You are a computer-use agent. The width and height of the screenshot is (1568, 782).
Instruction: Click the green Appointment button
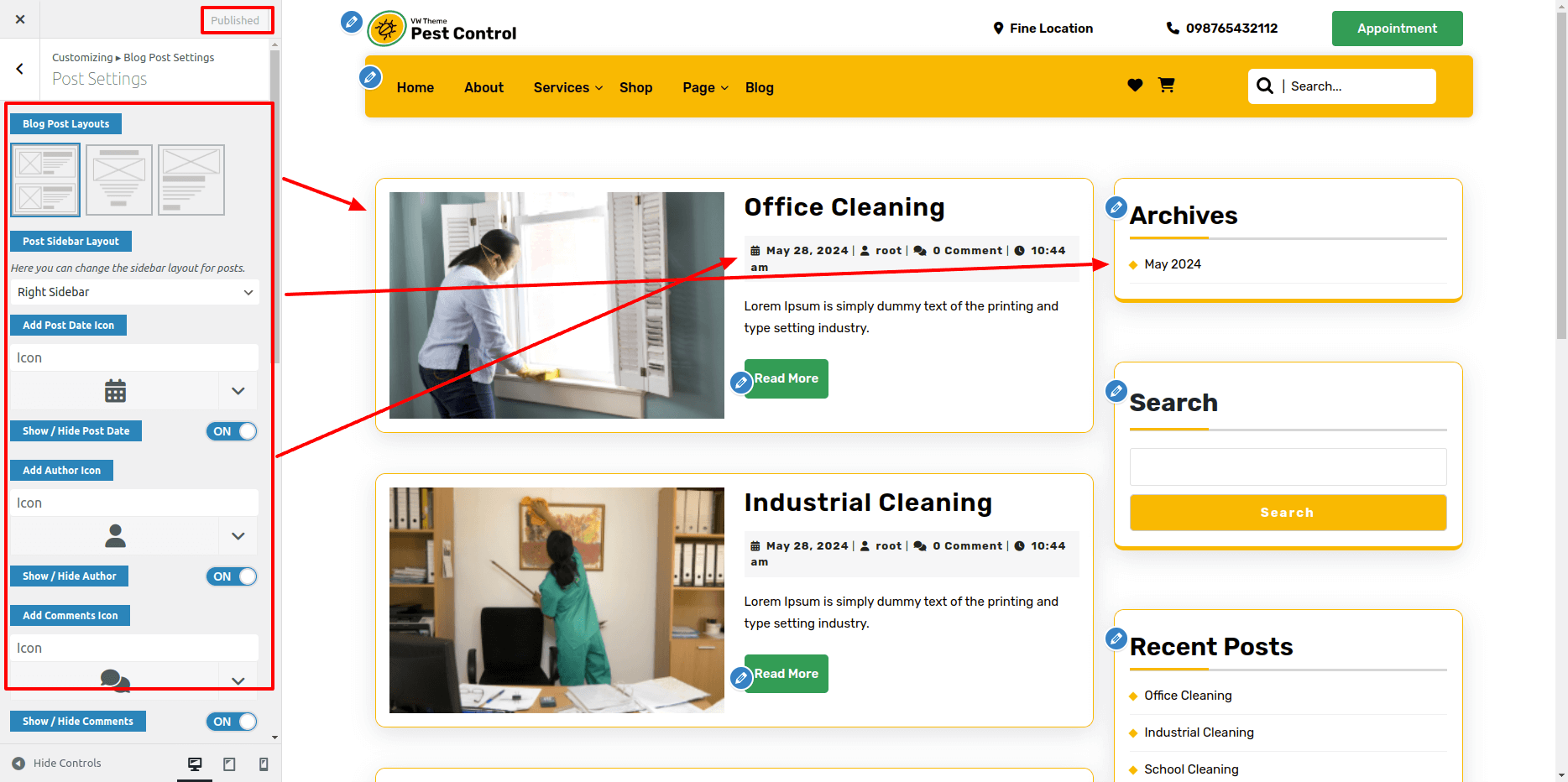click(1397, 29)
